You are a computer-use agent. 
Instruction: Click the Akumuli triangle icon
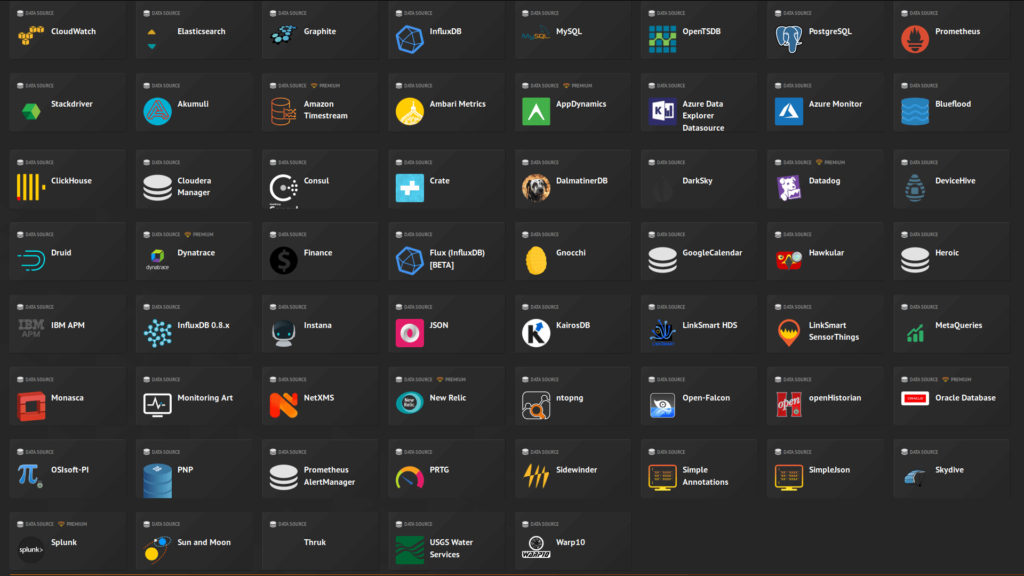point(157,112)
